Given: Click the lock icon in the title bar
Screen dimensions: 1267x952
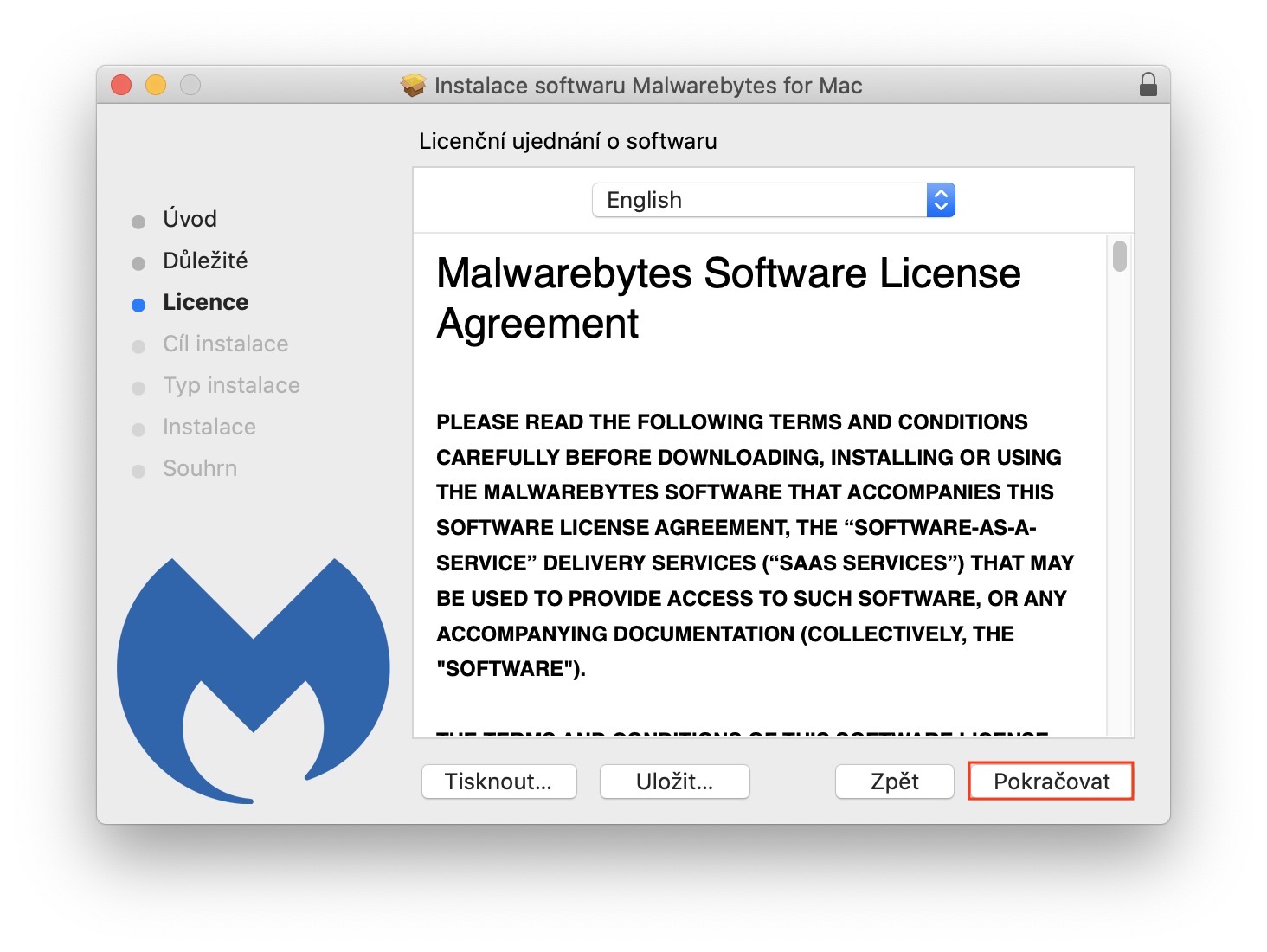Looking at the screenshot, I should click(1148, 85).
